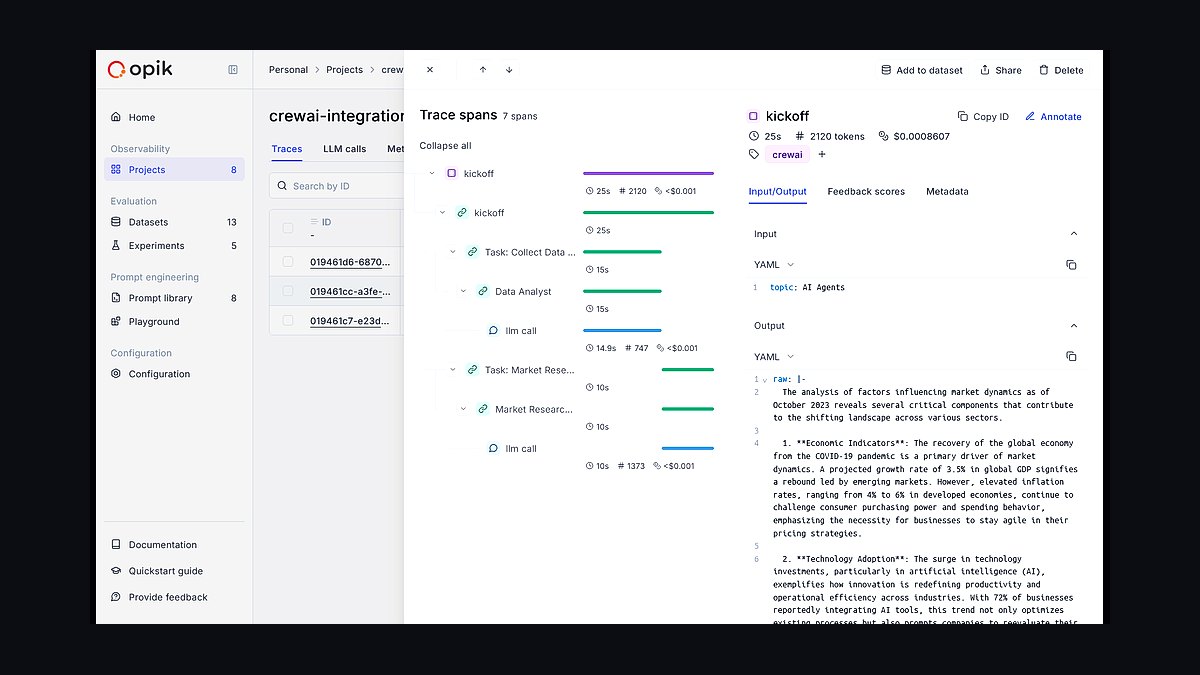This screenshot has height=675, width=1200.
Task: Click the Configuration gear icon
Action: click(x=116, y=374)
